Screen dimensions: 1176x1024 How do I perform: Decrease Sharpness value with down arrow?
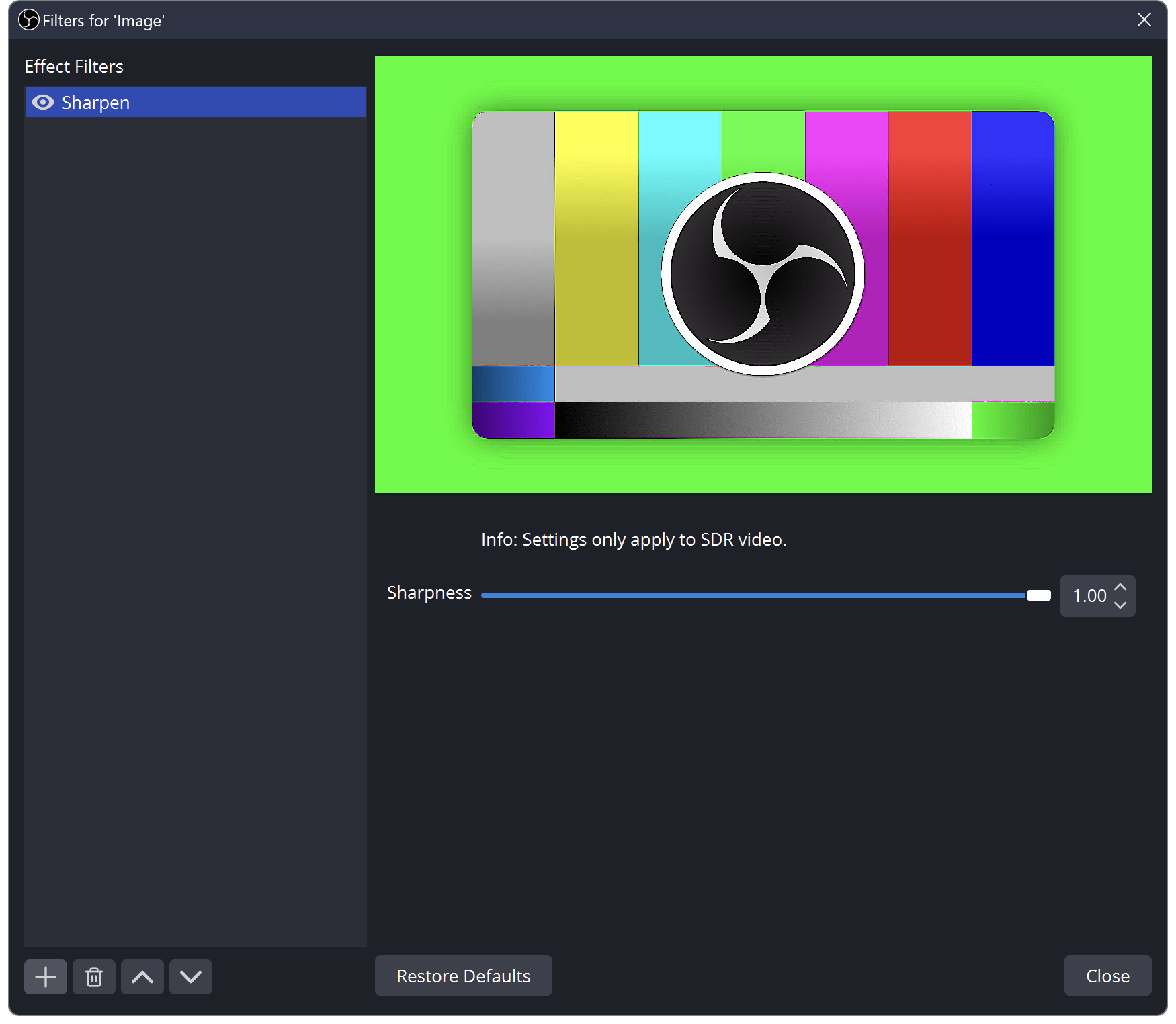click(1120, 605)
